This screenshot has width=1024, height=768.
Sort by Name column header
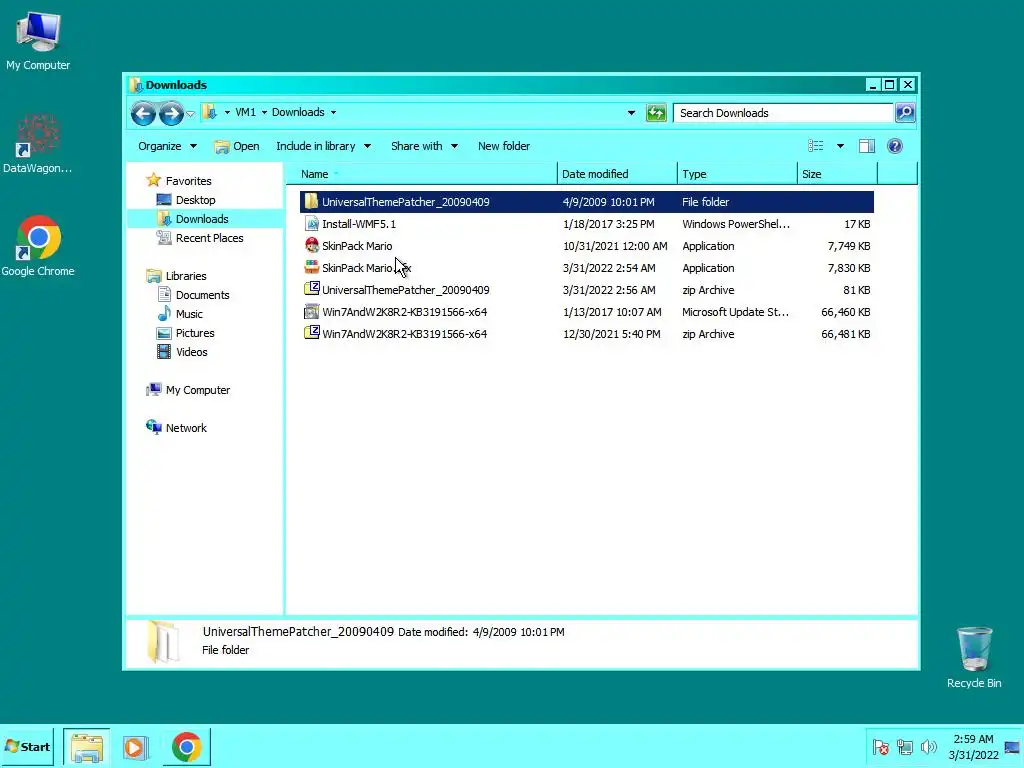[421, 174]
